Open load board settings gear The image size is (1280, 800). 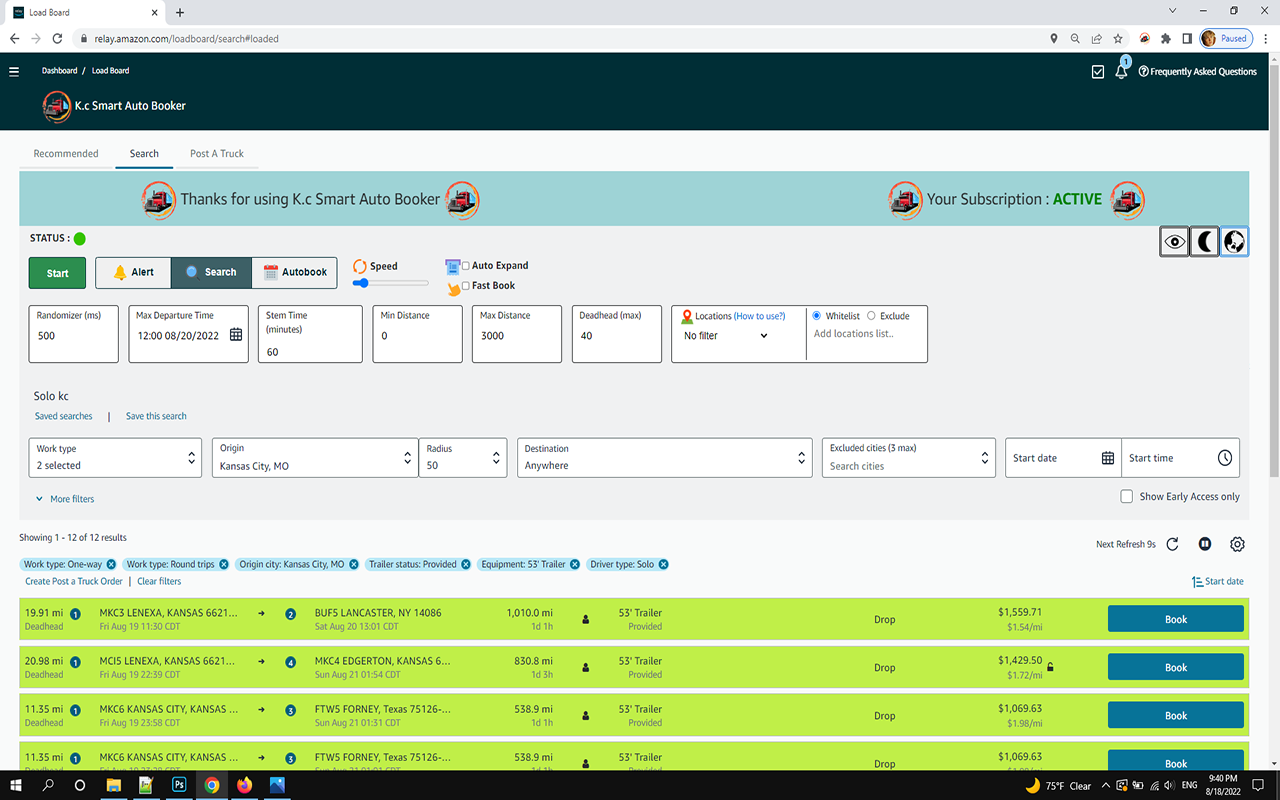pyautogui.click(x=1237, y=544)
